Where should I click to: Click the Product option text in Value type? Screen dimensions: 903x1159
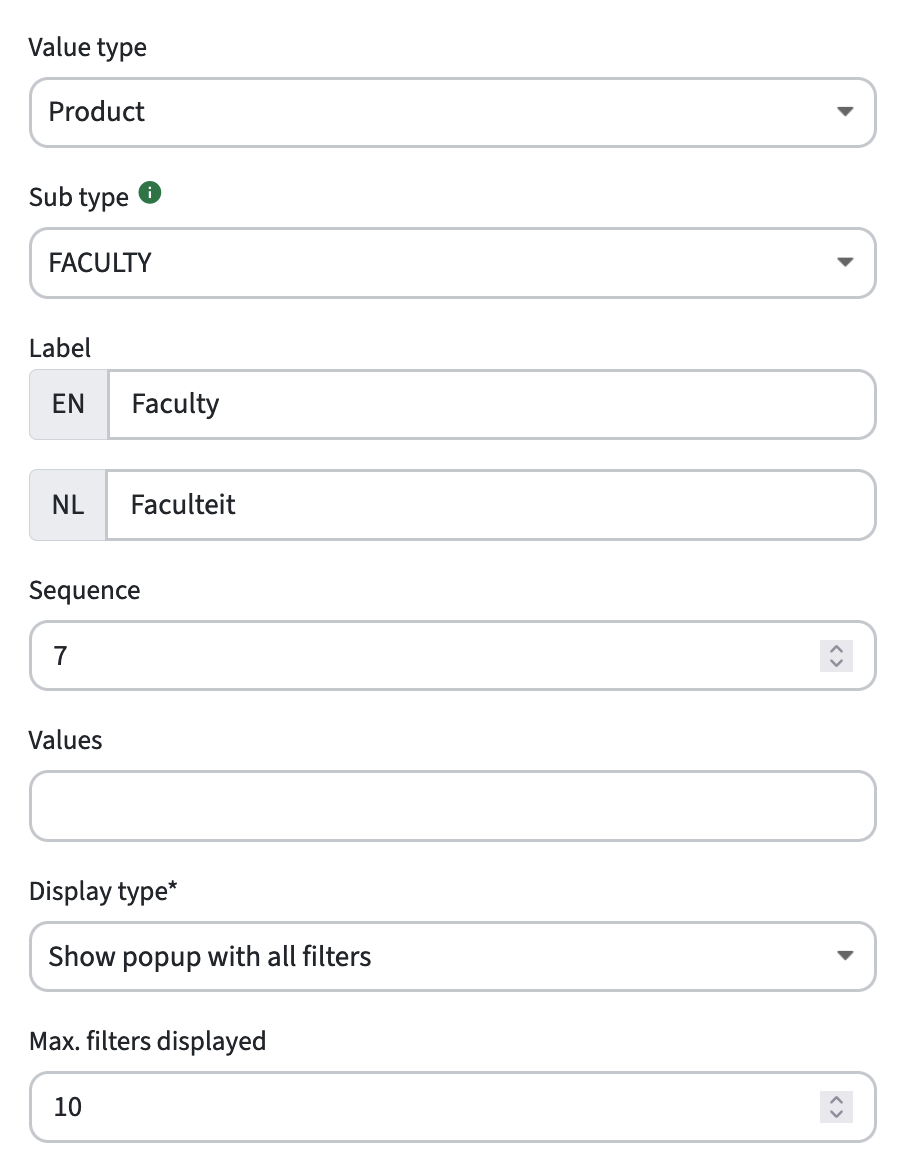coord(97,112)
